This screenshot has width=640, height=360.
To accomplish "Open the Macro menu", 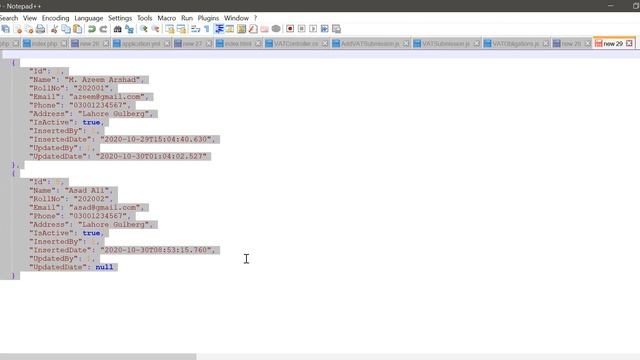I will [167, 18].
